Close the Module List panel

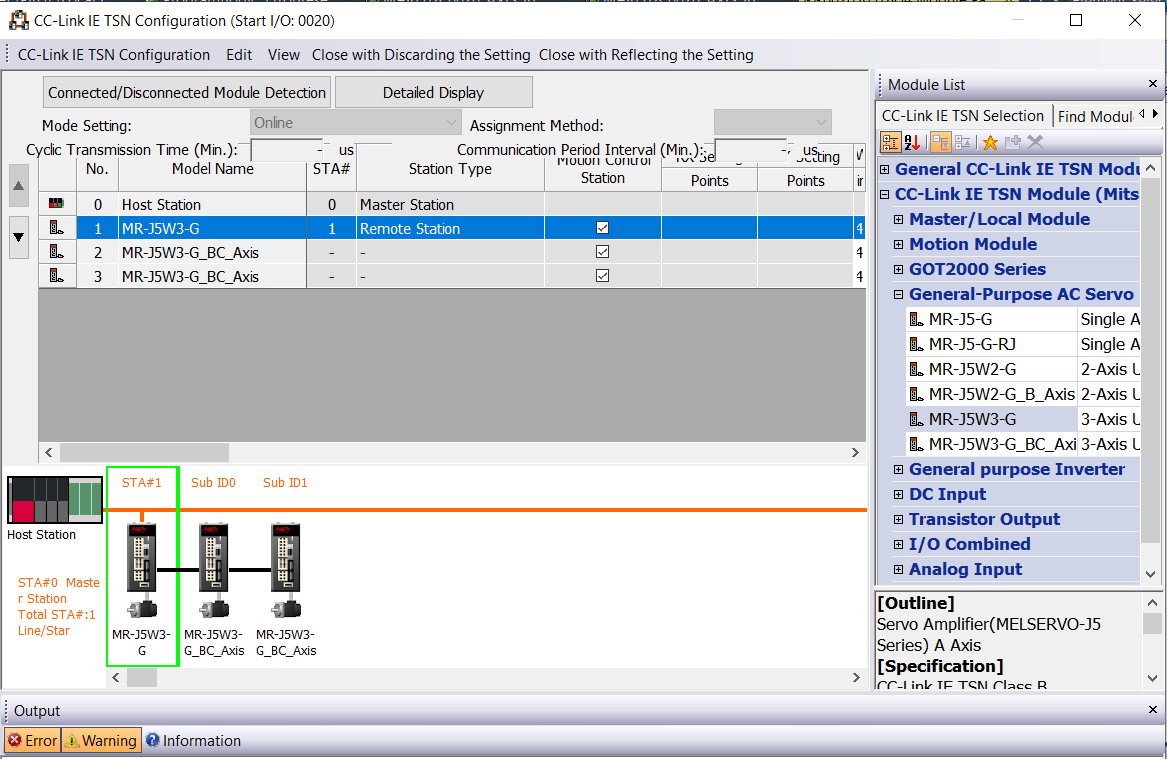click(1153, 84)
